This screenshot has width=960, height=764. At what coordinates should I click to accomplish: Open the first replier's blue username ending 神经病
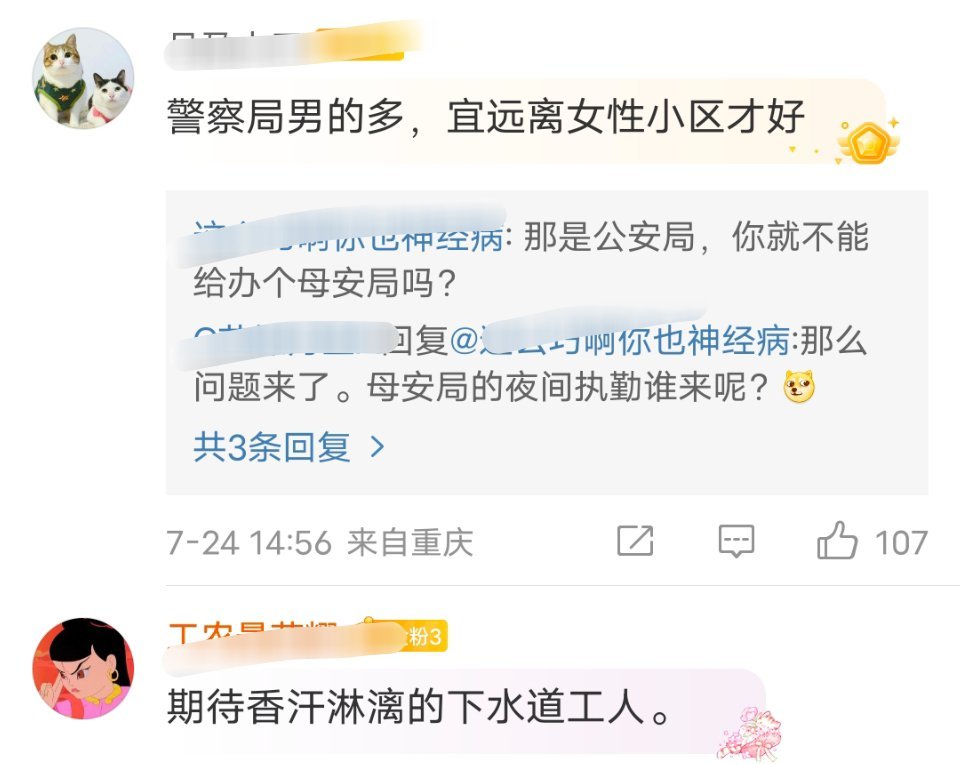click(x=348, y=238)
